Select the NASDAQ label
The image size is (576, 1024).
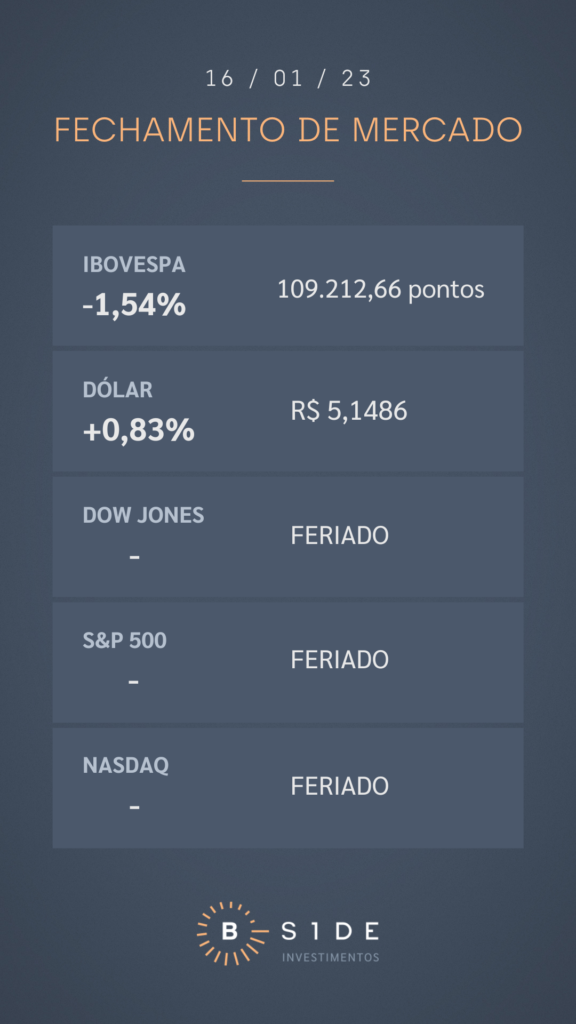125,766
